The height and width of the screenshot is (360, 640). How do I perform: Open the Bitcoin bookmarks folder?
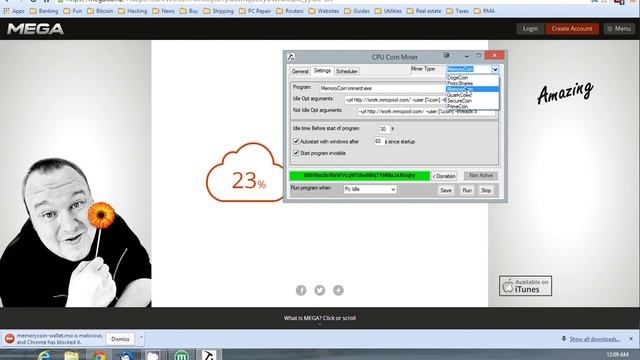pyautogui.click(x=100, y=11)
